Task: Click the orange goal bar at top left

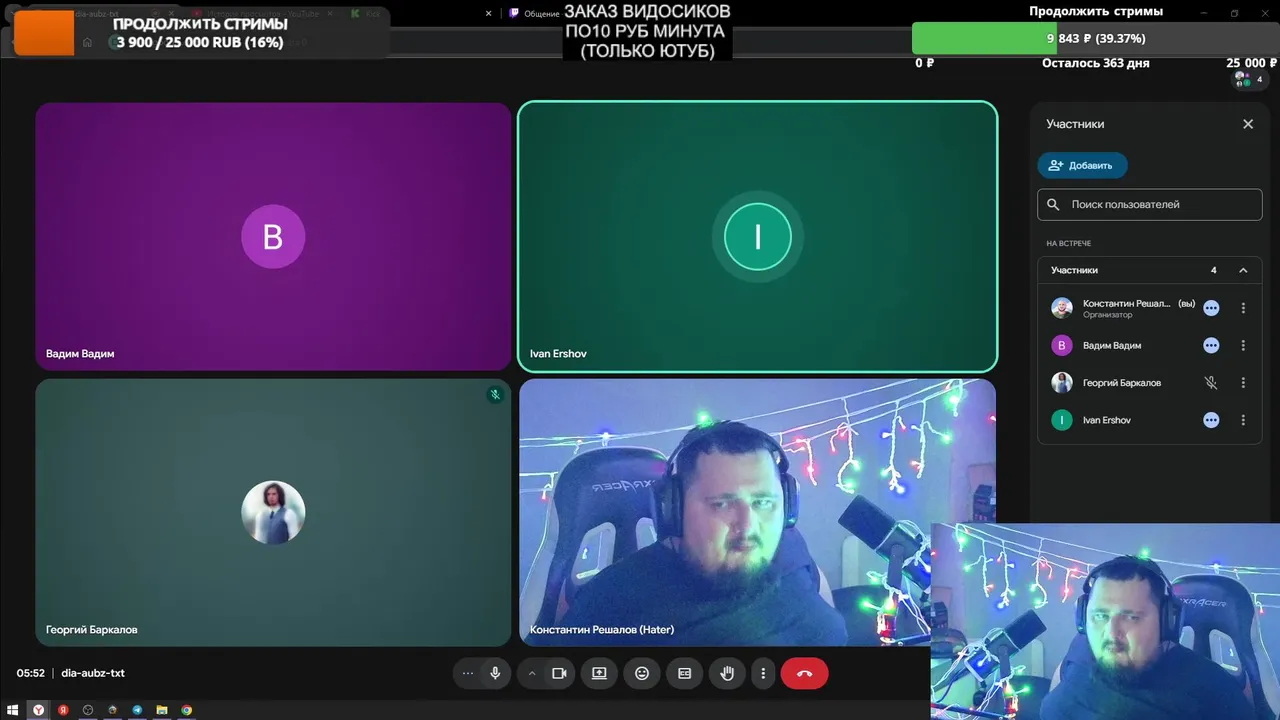Action: (x=44, y=33)
